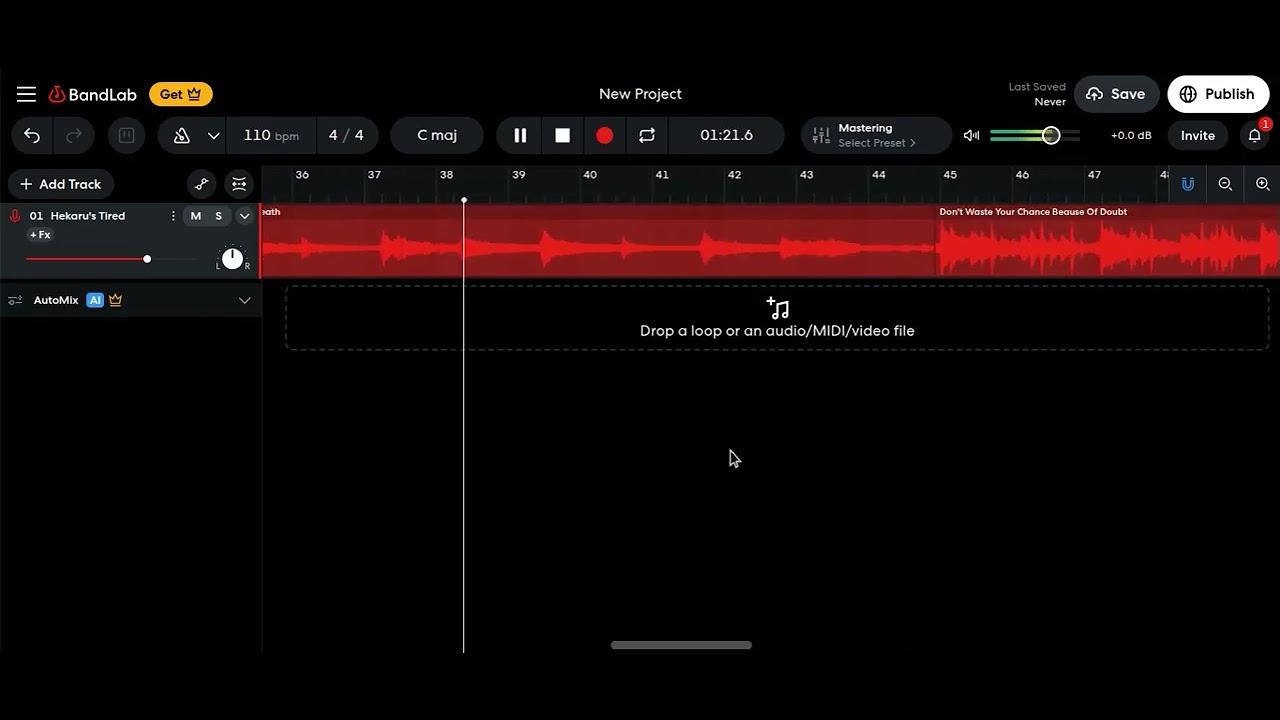Click the AutoMix sliders icon

coord(15,300)
